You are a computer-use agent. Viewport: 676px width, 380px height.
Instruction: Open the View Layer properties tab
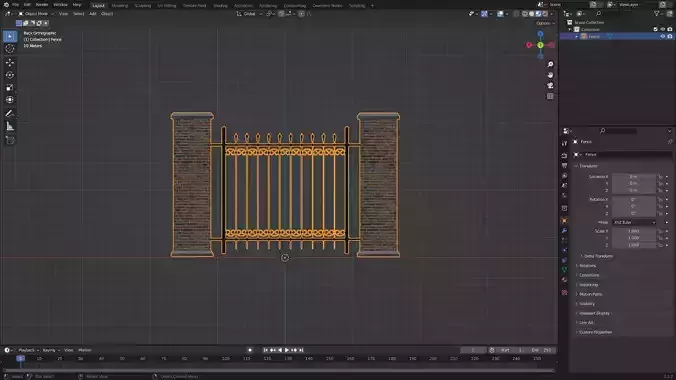click(564, 176)
